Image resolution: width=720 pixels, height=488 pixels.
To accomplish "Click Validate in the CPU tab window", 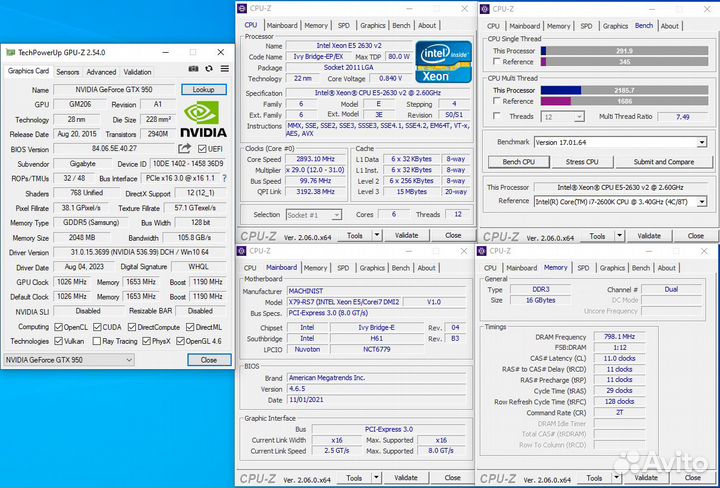I will coord(406,235).
